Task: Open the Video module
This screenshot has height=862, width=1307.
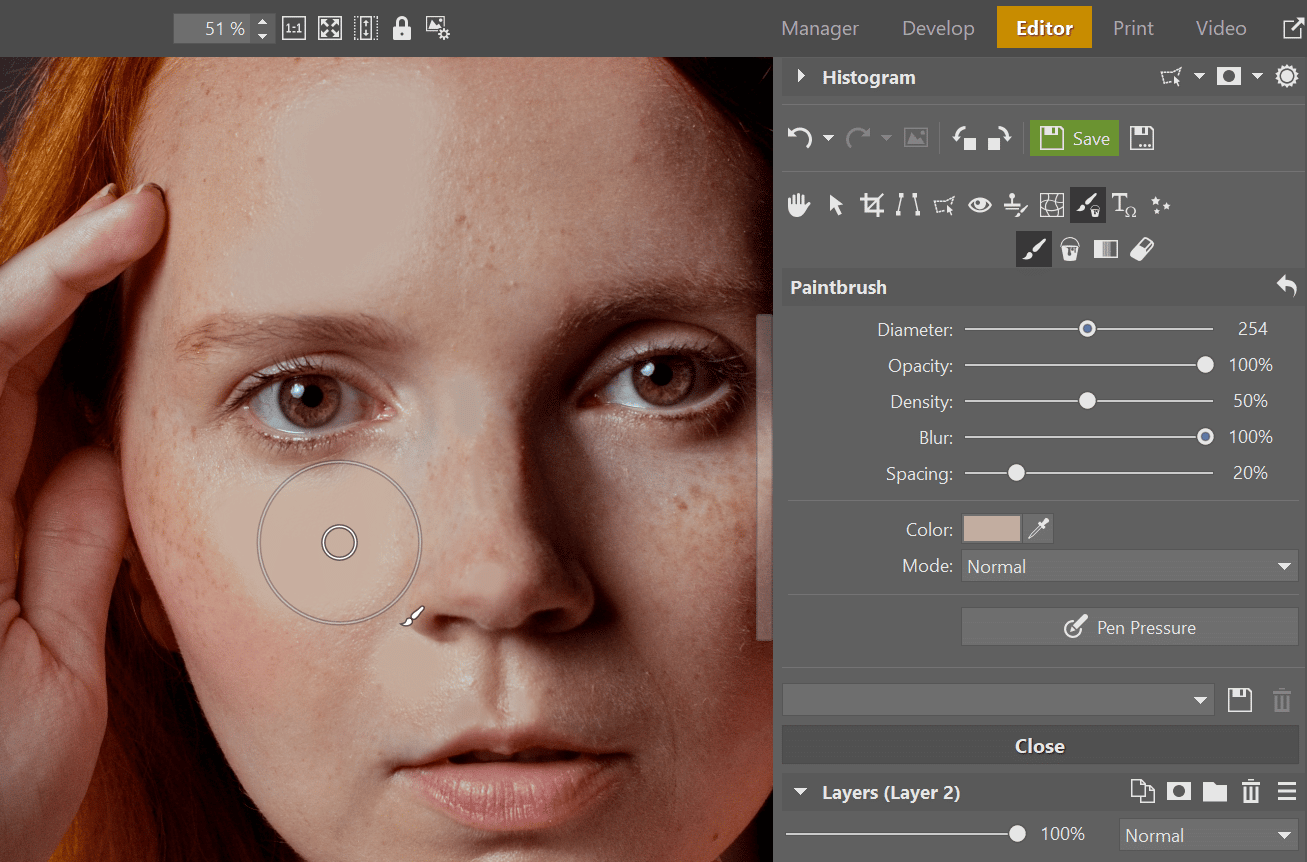Action: coord(1221,28)
